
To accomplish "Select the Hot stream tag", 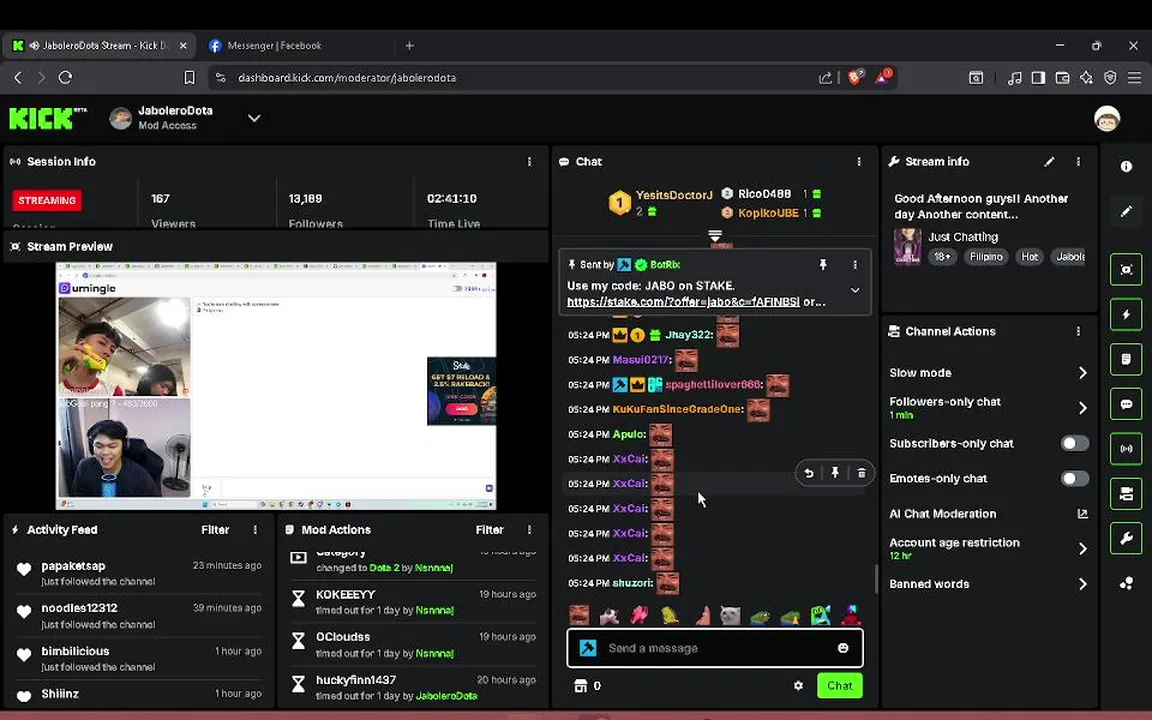I will (x=1029, y=256).
